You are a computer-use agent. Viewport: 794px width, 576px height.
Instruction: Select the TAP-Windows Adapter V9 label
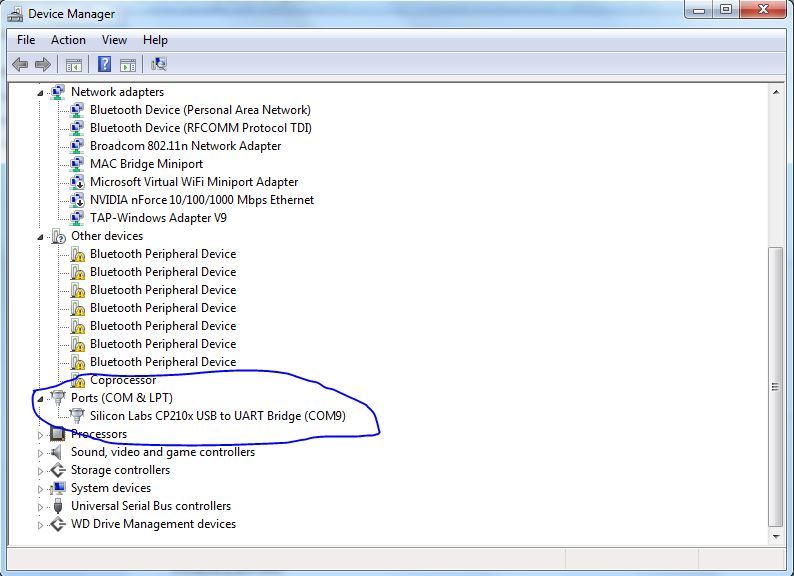[158, 218]
